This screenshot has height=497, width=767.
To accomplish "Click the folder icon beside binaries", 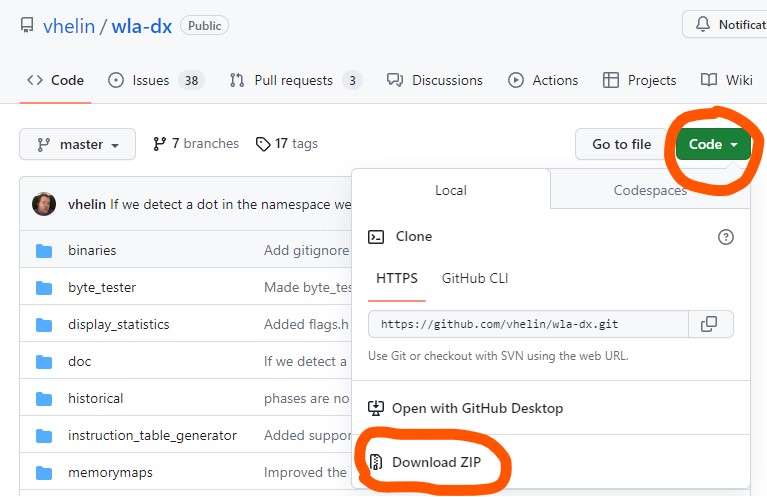I will [x=44, y=250].
